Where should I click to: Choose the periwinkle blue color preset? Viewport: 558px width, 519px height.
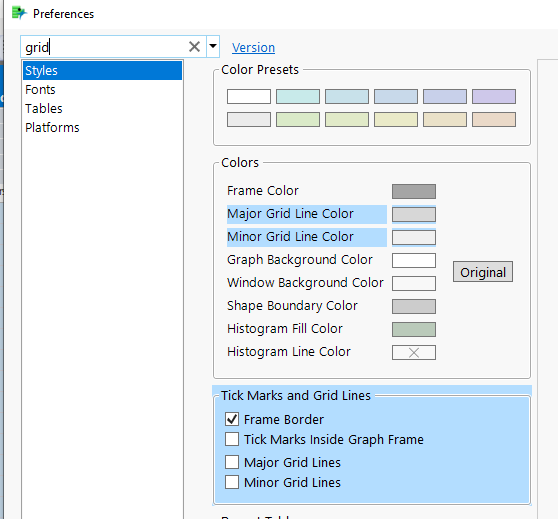[x=445, y=96]
